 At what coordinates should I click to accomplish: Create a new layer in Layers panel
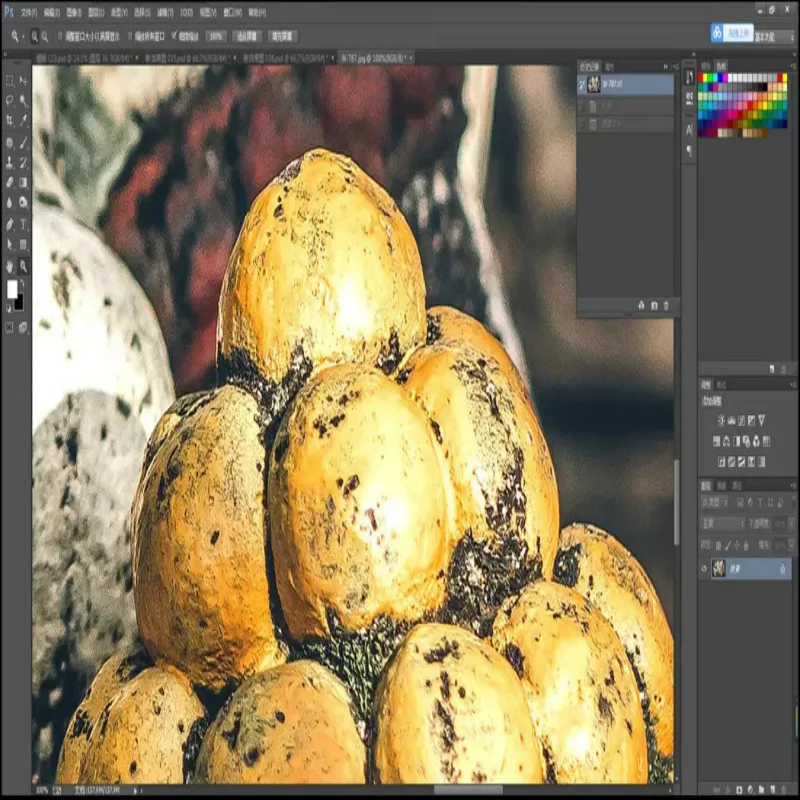click(x=772, y=789)
